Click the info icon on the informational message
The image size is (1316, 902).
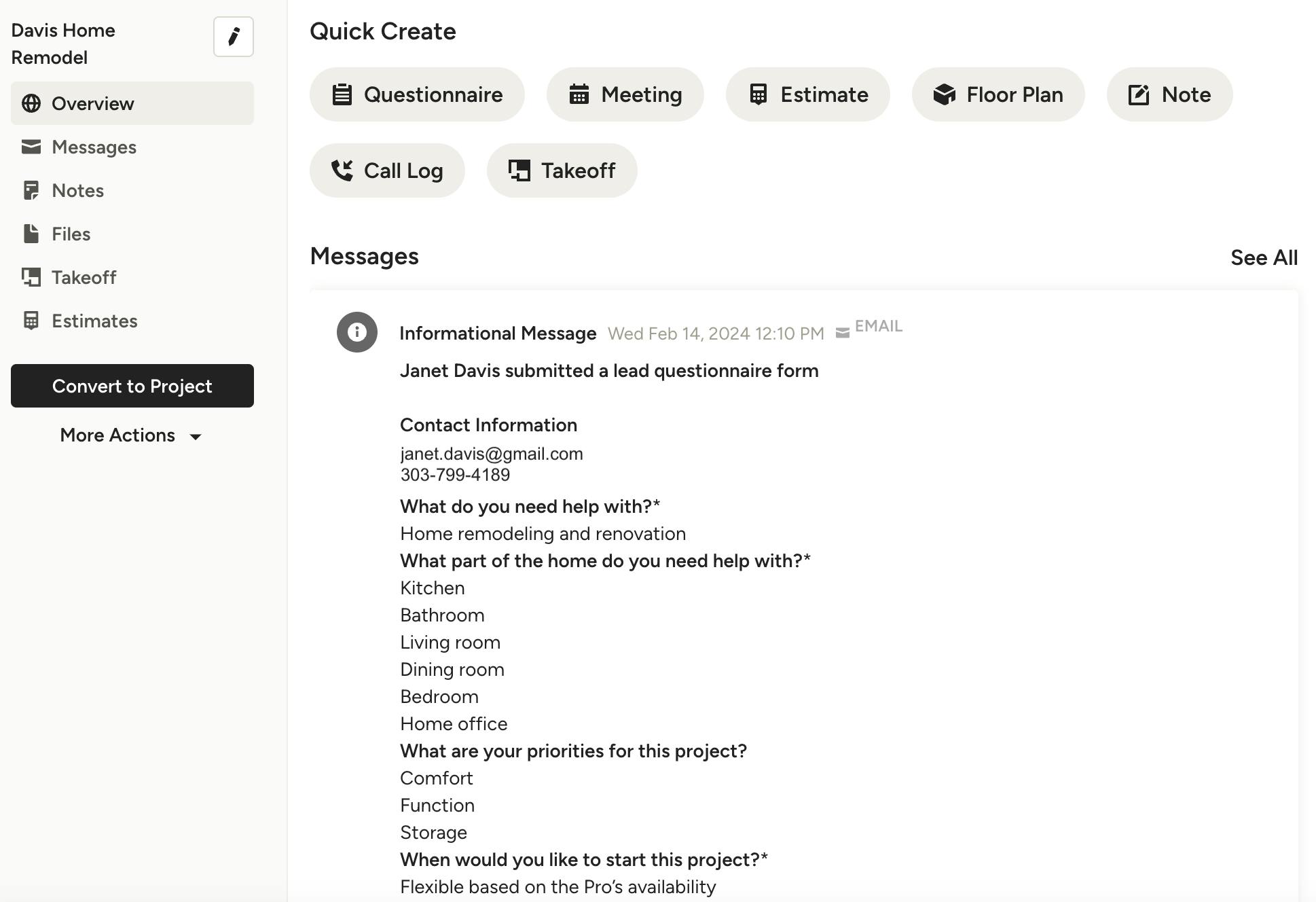point(357,332)
